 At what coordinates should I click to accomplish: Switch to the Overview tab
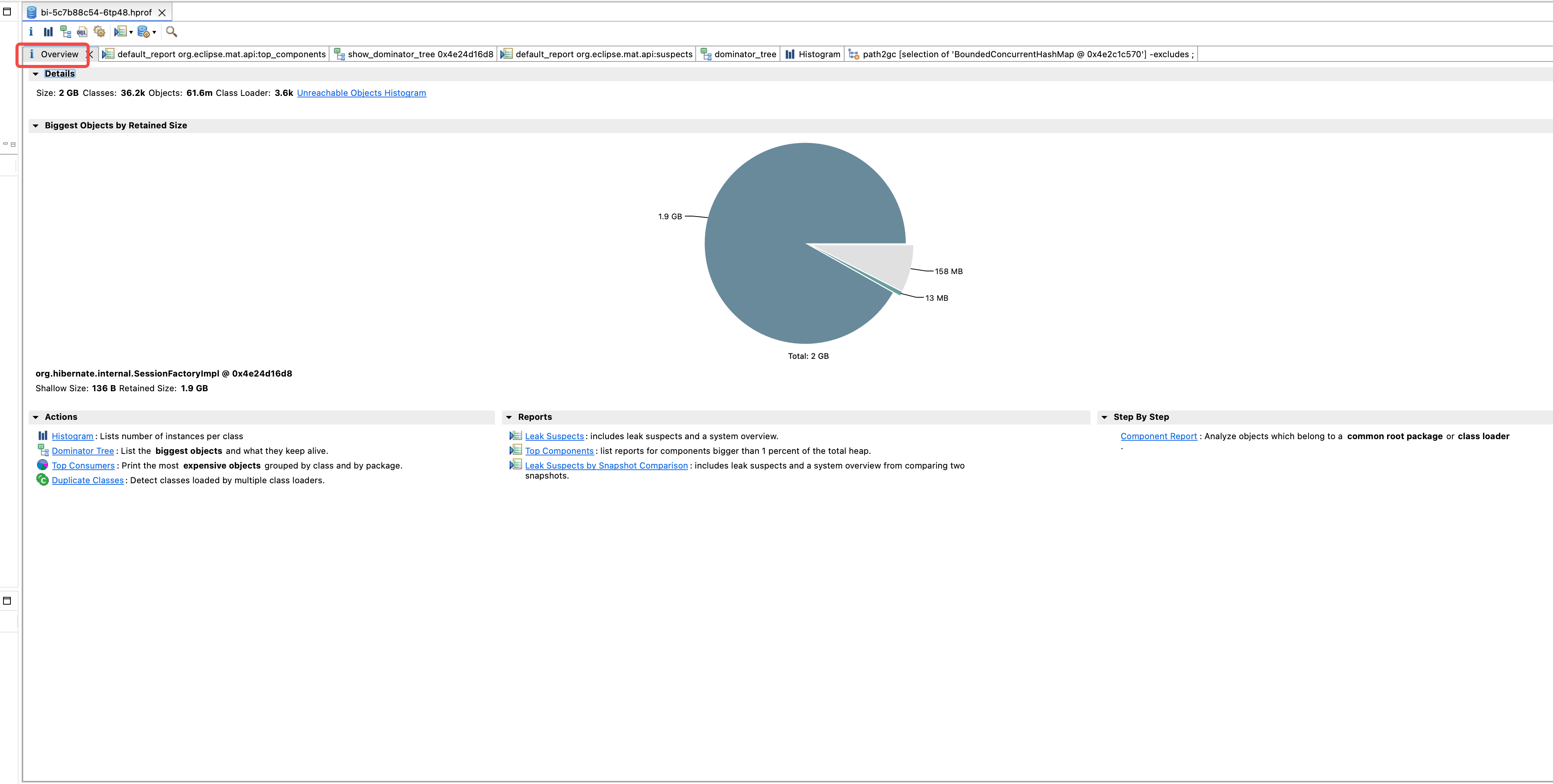[59, 54]
